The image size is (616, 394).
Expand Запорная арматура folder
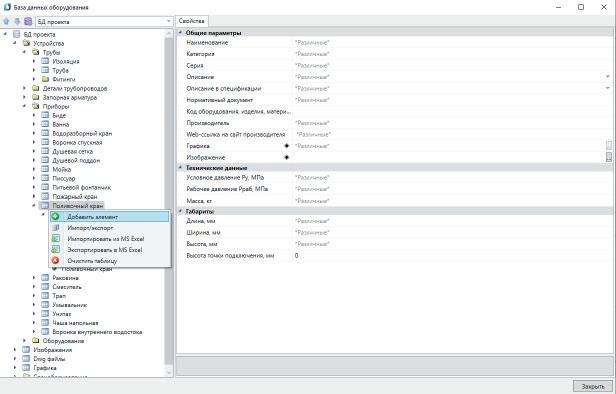(x=24, y=97)
